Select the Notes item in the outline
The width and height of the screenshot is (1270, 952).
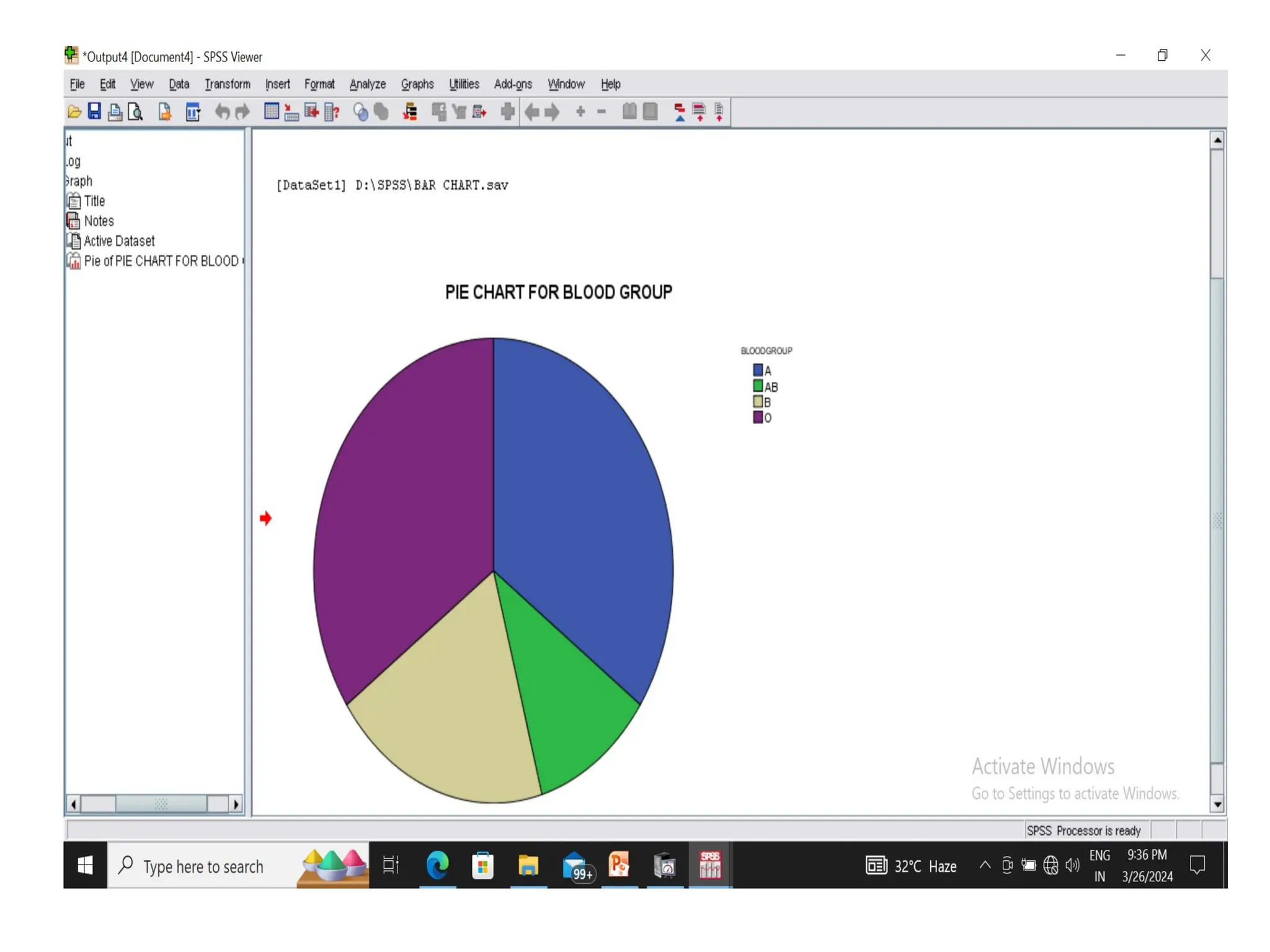click(x=98, y=221)
